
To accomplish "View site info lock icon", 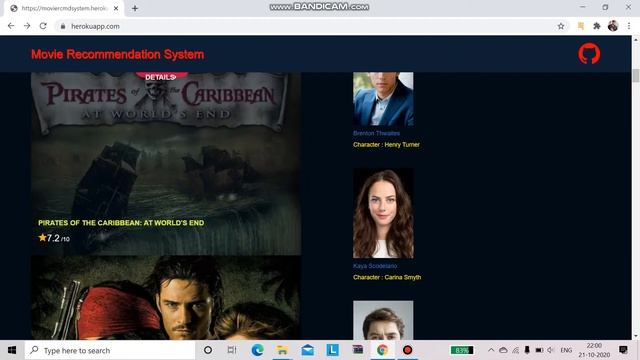I will (x=62, y=26).
